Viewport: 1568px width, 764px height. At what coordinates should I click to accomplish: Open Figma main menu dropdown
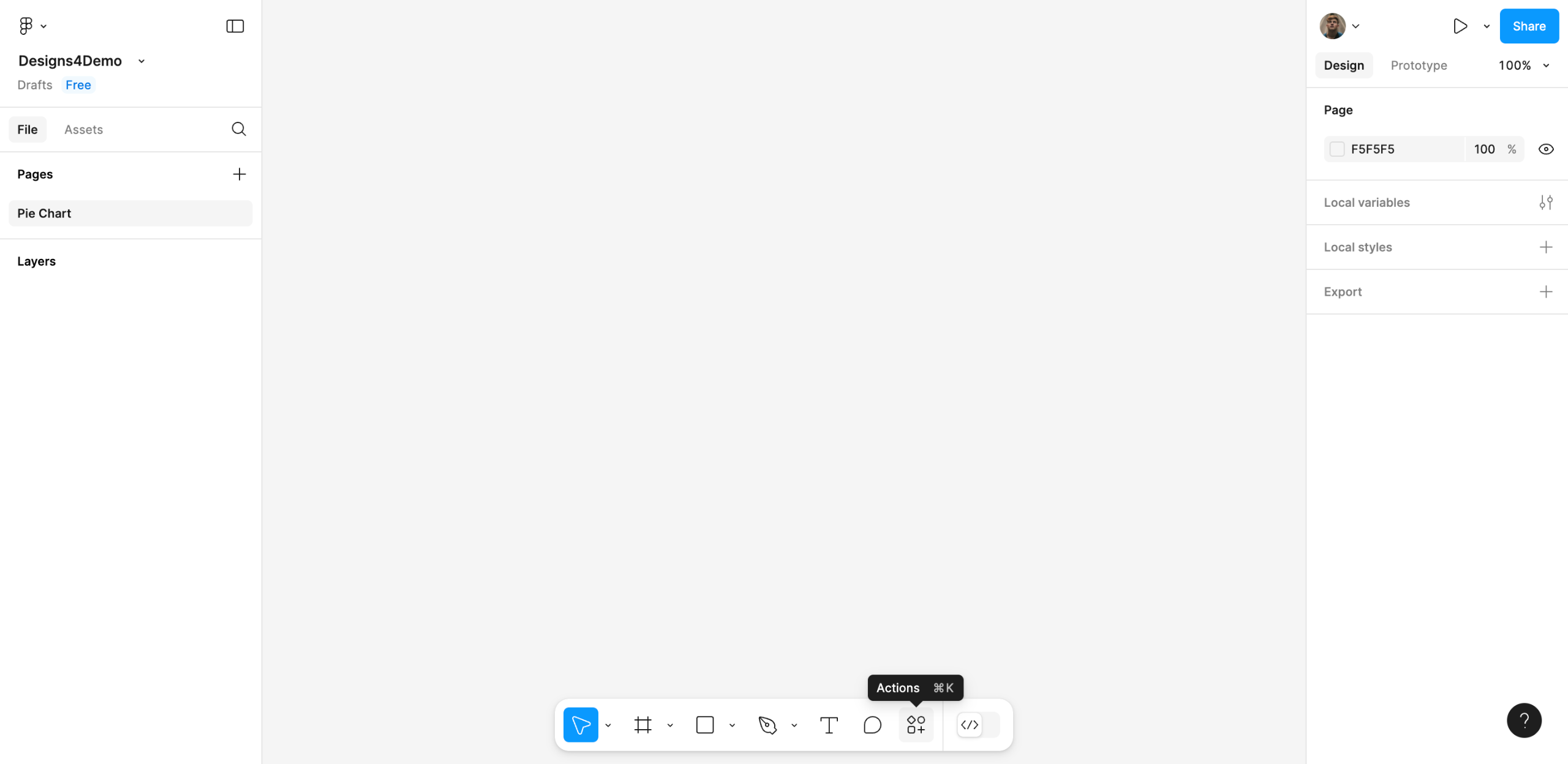[x=32, y=26]
